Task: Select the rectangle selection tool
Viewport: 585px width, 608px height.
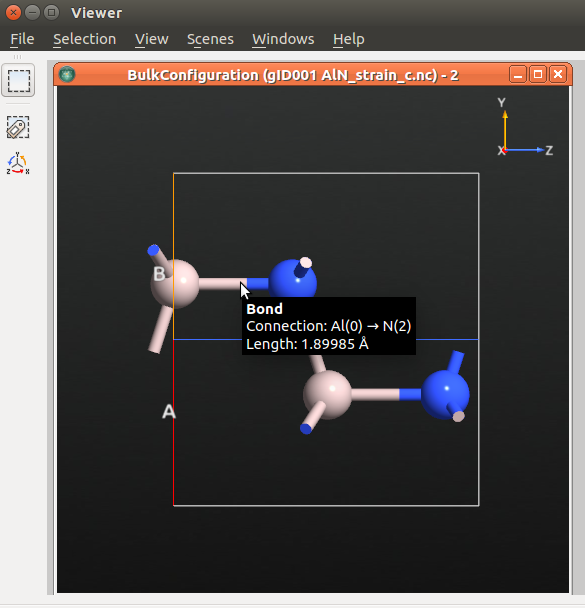Action: pos(18,80)
